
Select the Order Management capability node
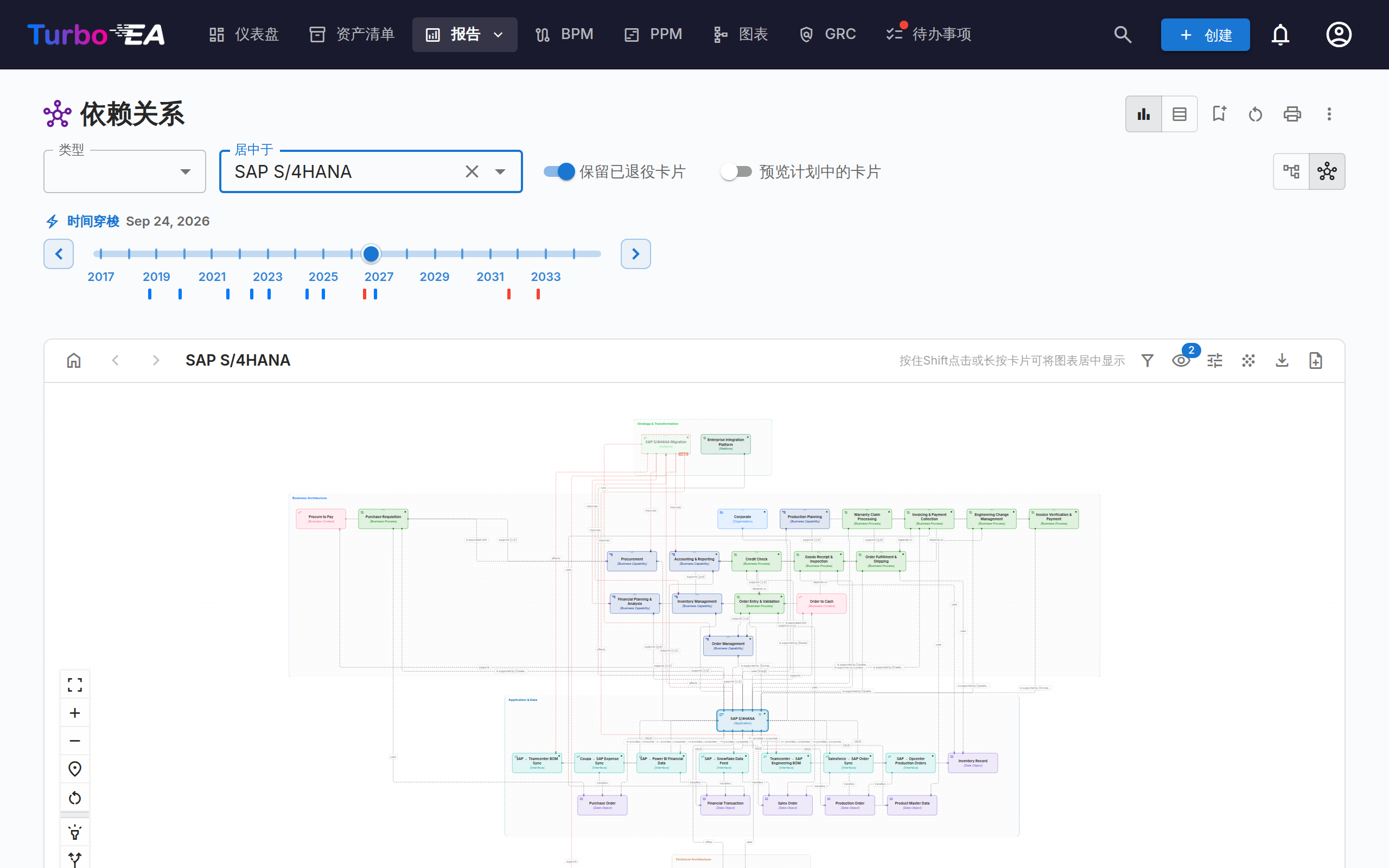point(728,645)
